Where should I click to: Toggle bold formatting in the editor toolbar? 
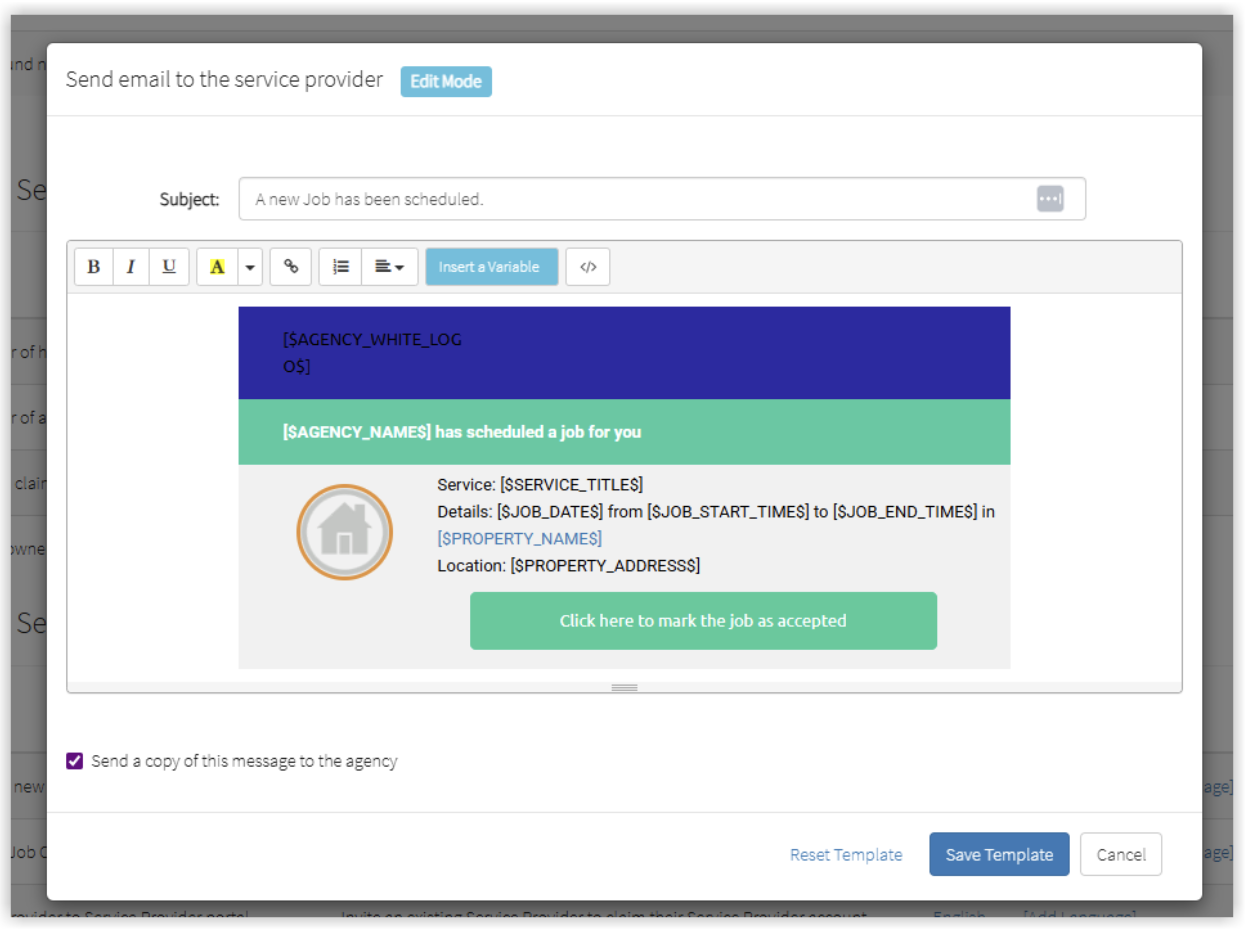point(93,266)
